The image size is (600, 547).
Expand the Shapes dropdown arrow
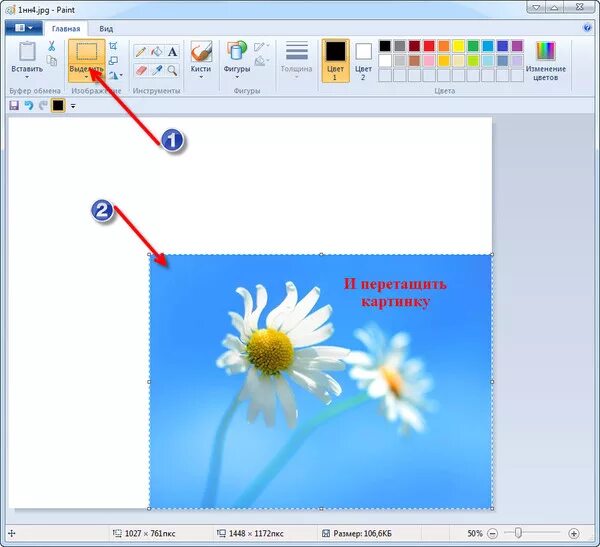[237, 77]
